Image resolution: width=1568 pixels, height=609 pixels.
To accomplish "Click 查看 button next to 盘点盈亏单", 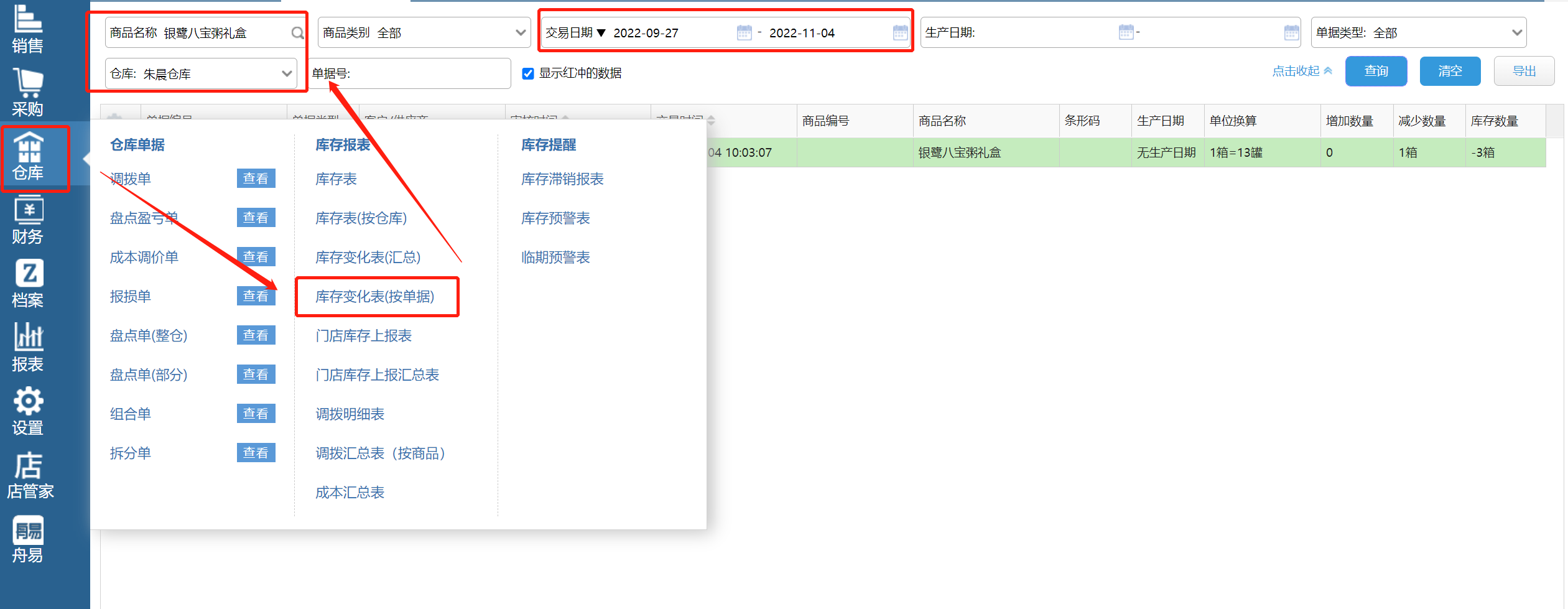I will pyautogui.click(x=256, y=218).
